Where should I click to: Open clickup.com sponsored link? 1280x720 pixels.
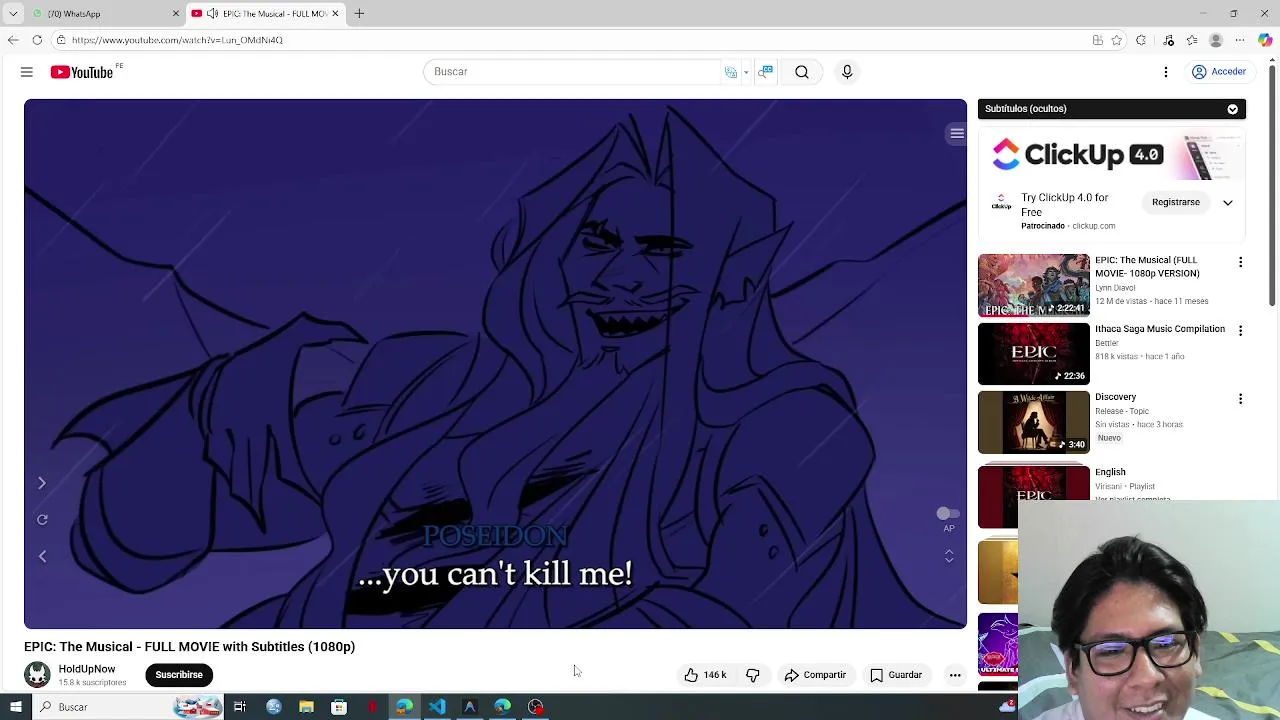coord(1093,226)
